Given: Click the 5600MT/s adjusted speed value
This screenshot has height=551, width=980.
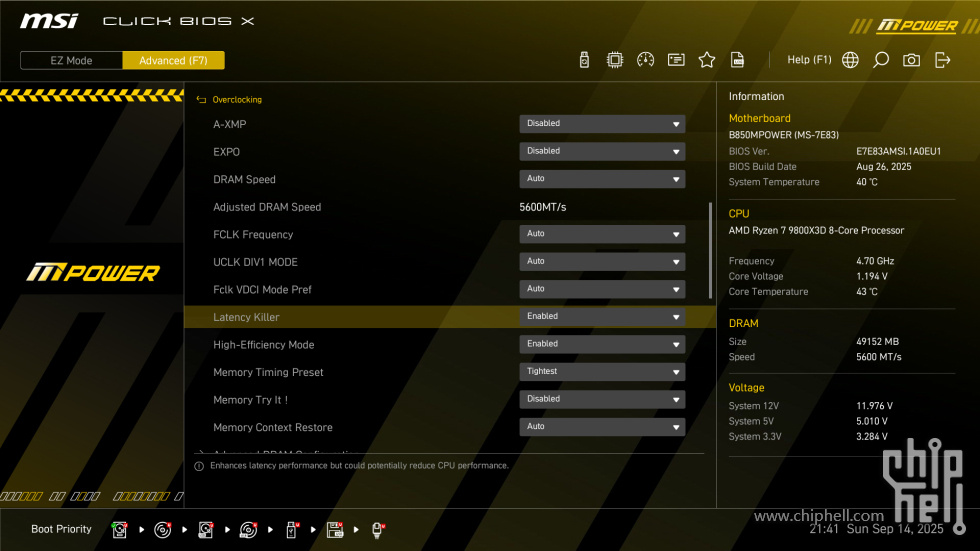Looking at the screenshot, I should pos(542,207).
